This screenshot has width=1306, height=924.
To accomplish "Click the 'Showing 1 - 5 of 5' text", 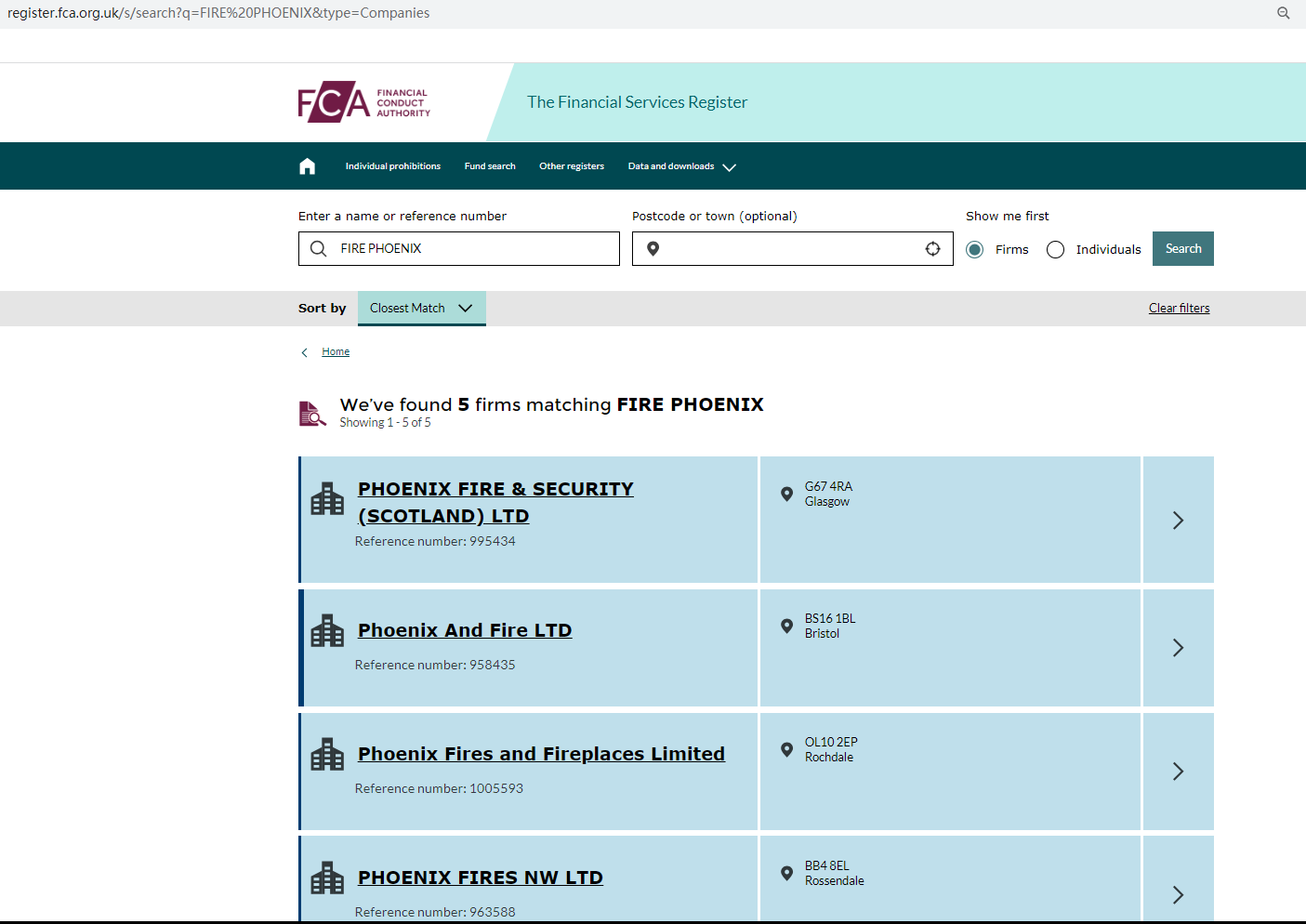I will click(x=386, y=423).
